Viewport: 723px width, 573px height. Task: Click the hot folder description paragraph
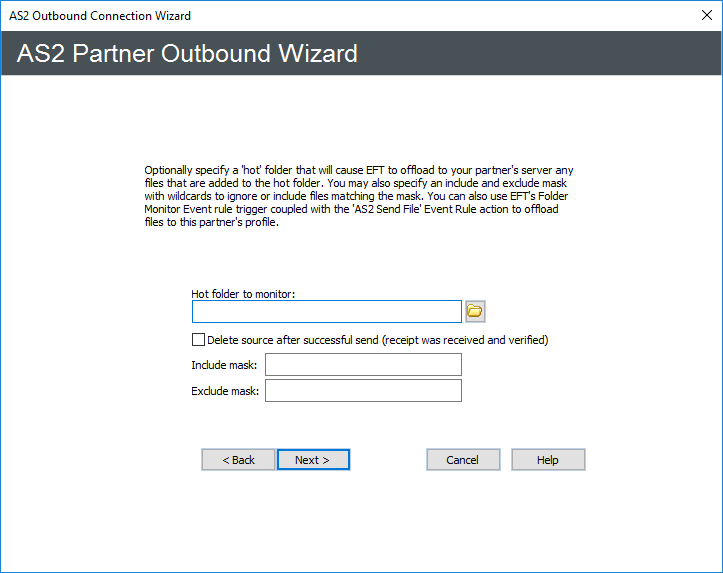pyautogui.click(x=360, y=196)
